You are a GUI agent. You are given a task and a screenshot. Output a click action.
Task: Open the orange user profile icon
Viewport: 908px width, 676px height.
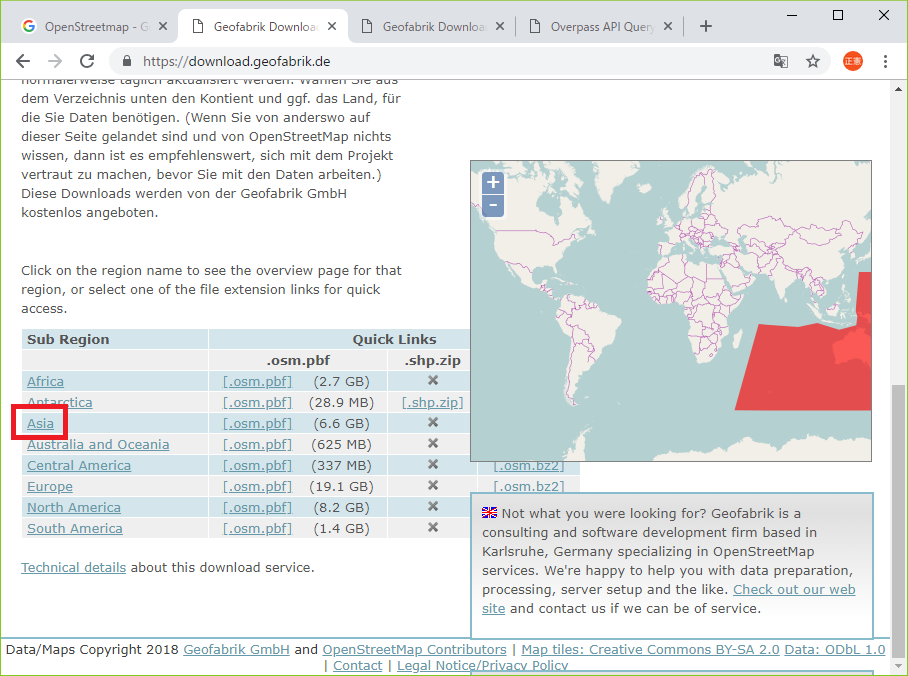[852, 61]
